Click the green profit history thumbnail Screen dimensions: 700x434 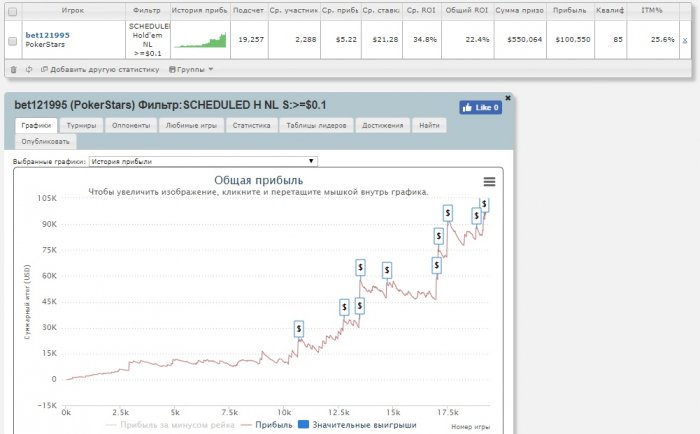click(x=200, y=40)
